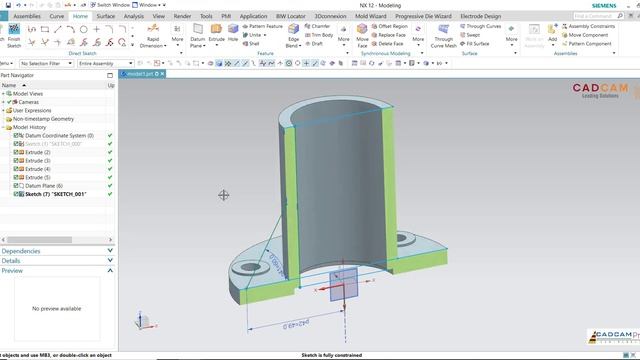640x360 pixels.
Task: Select the Assembly Constraints command
Action: (x=588, y=26)
